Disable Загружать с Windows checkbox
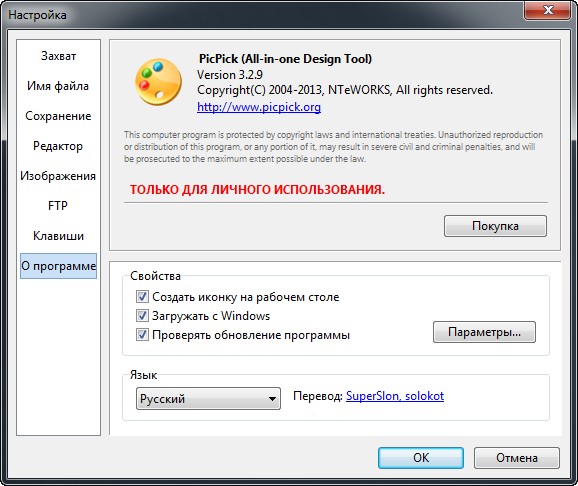 [x=142, y=316]
